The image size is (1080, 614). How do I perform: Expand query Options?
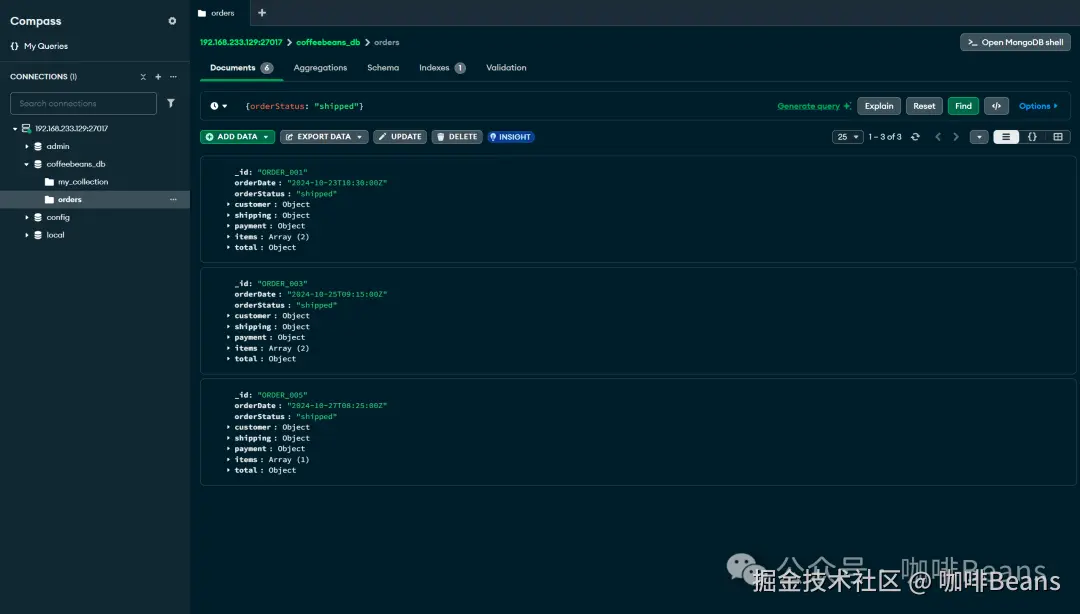pos(1038,106)
